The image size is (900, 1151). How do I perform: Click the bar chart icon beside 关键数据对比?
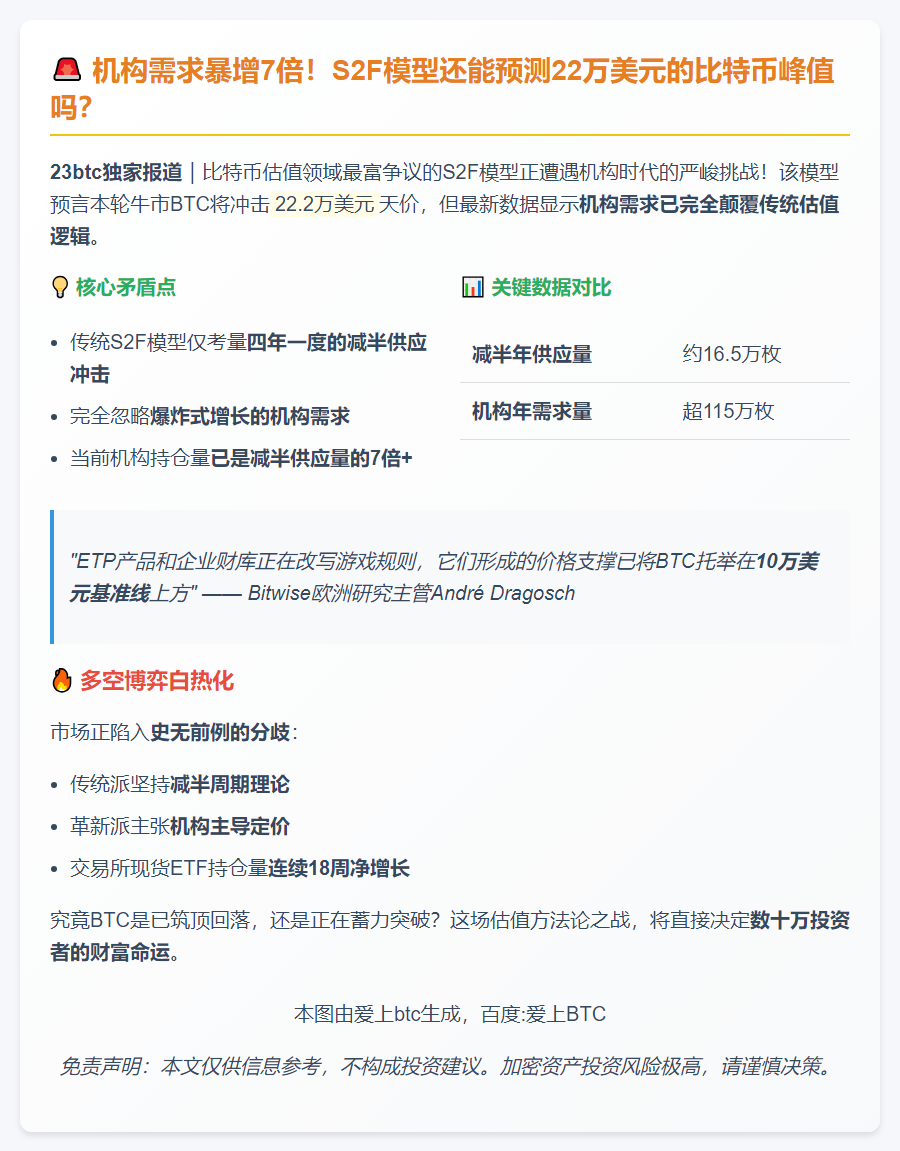[472, 288]
